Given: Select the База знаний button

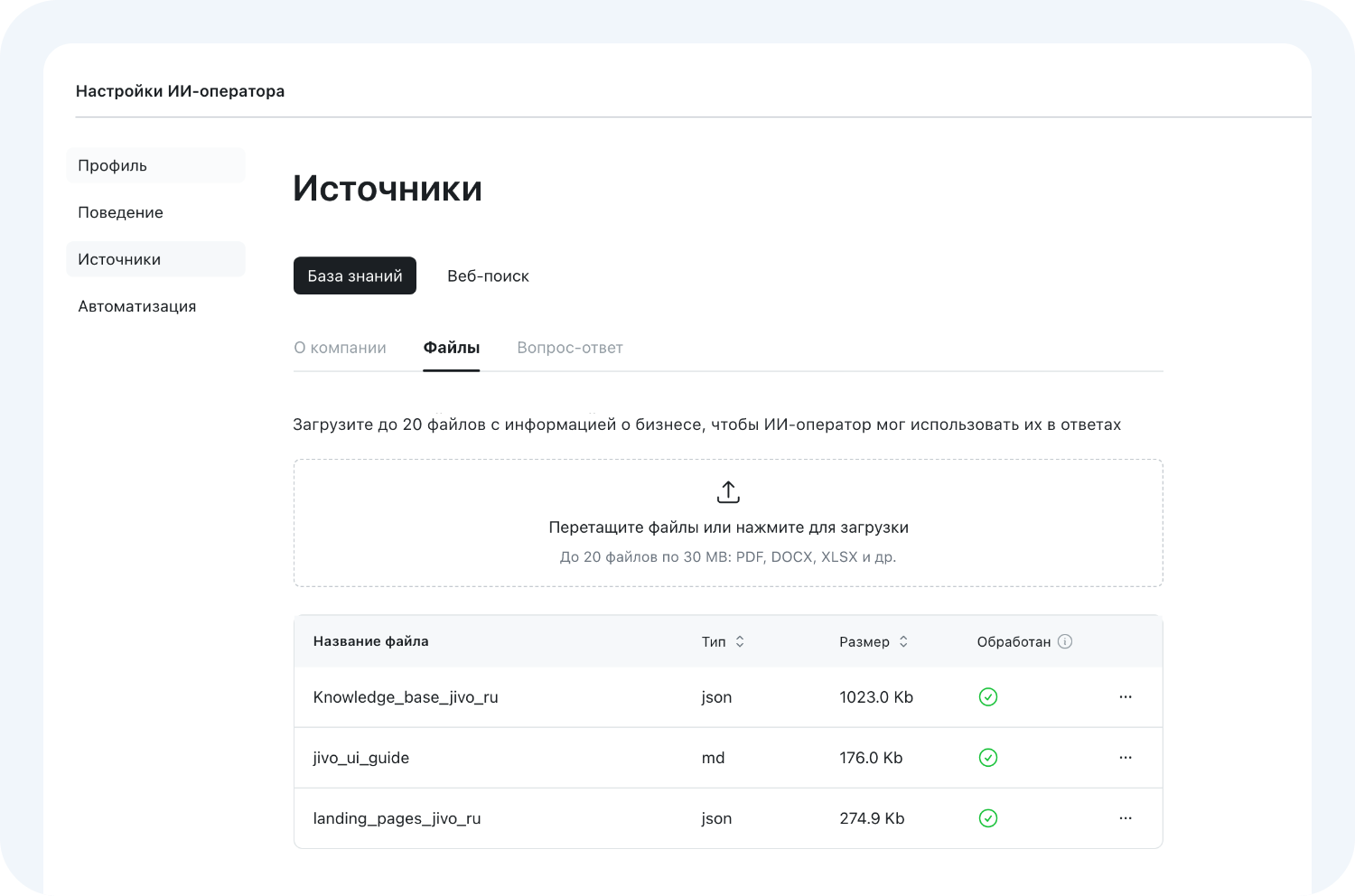Looking at the screenshot, I should point(355,275).
